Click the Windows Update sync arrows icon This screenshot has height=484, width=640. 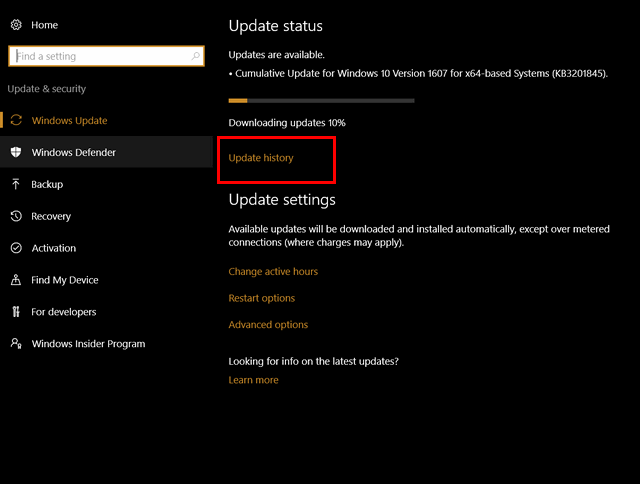(16, 120)
